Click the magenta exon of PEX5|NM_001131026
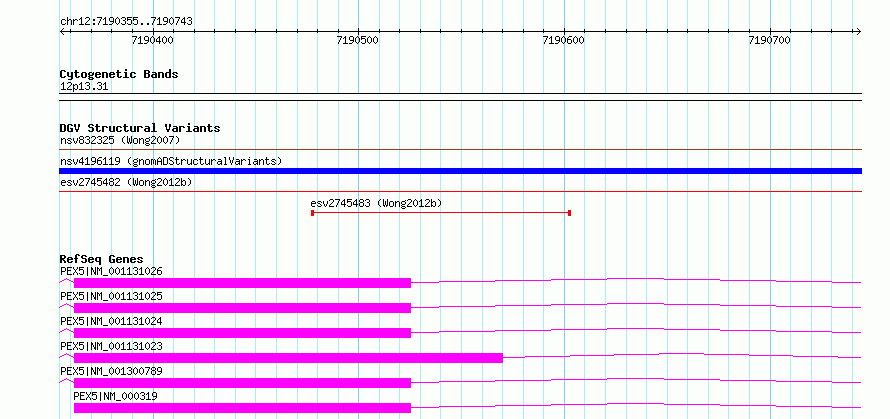890x419 pixels. pos(242,283)
